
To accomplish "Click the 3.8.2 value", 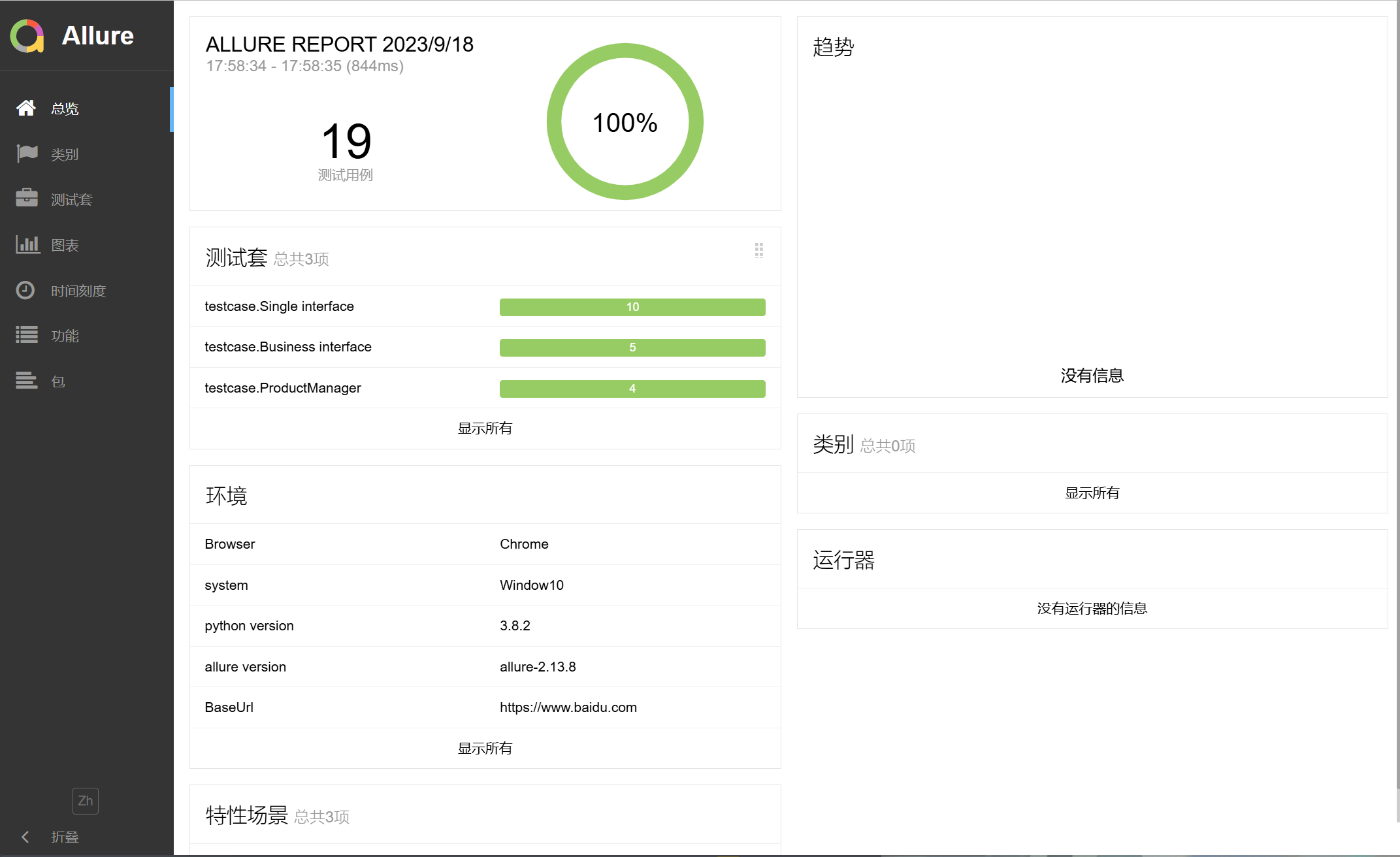I will pyautogui.click(x=515, y=626).
